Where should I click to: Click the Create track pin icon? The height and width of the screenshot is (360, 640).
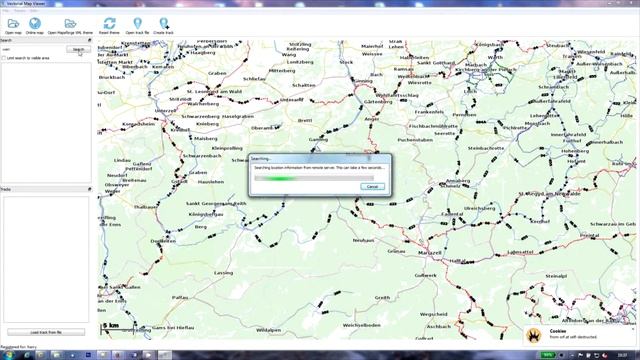coord(164,23)
